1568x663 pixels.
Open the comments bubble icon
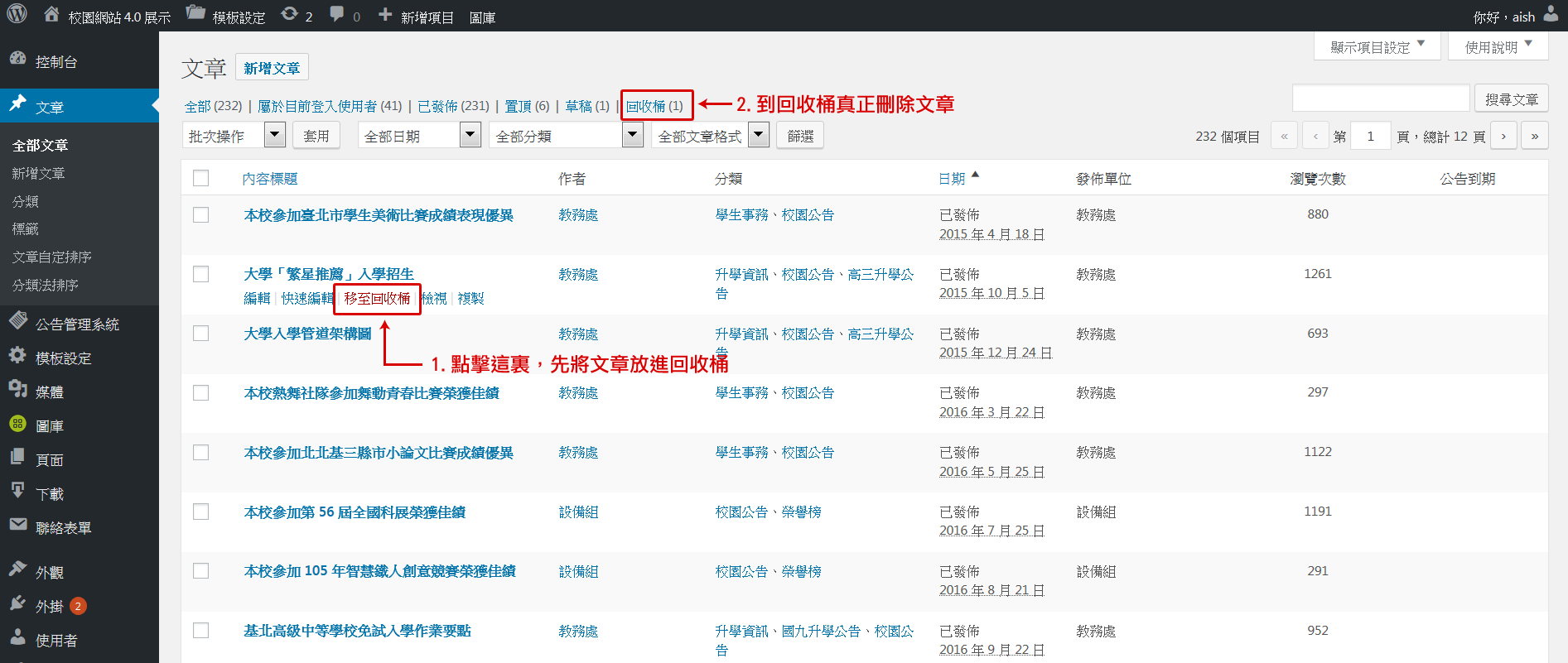[336, 14]
